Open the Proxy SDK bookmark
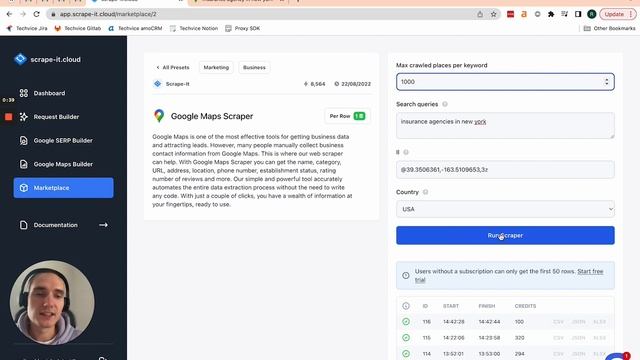Screen dimensions: 640x360 pyautogui.click(x=242, y=28)
